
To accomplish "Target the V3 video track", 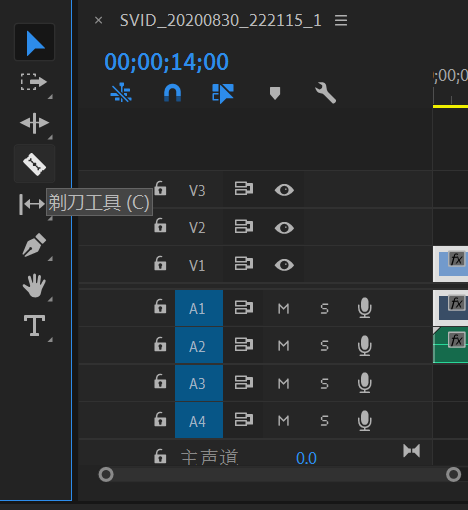I will (197, 190).
